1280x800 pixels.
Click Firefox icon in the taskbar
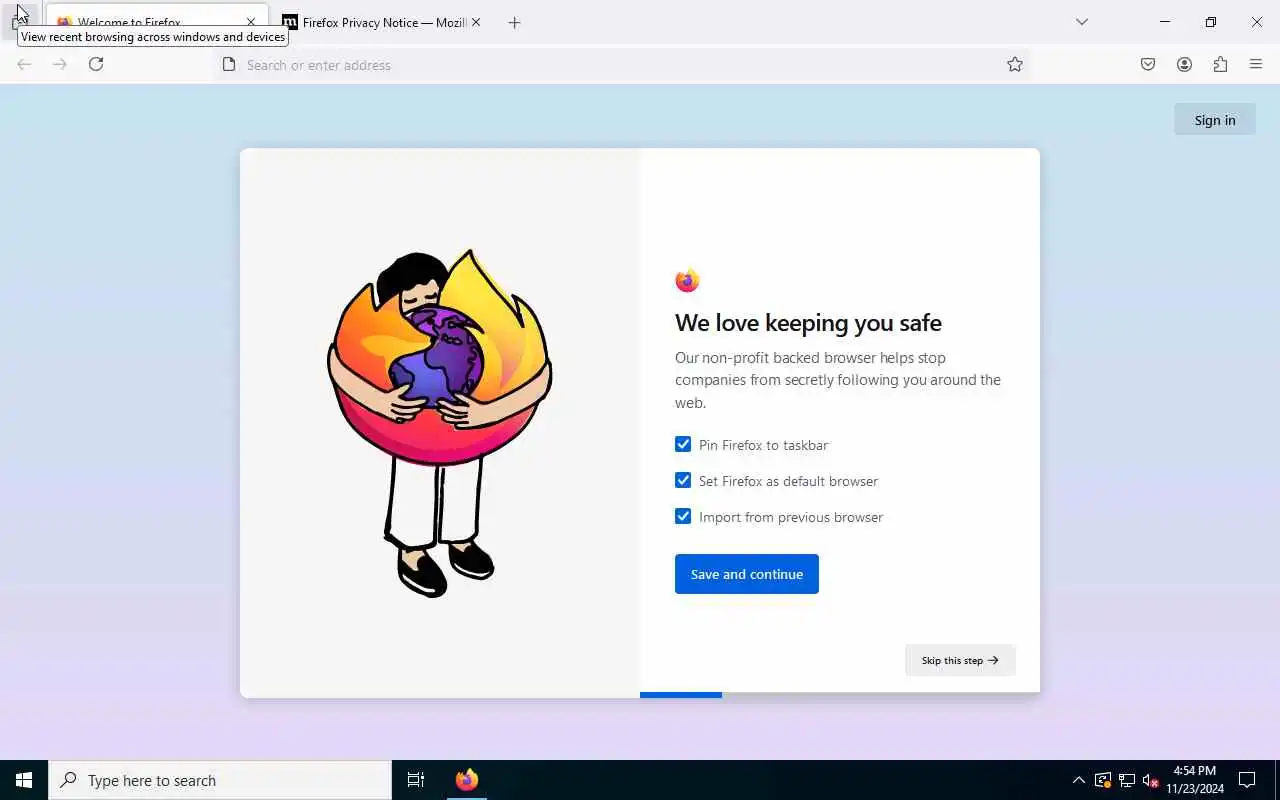pyautogui.click(x=467, y=780)
